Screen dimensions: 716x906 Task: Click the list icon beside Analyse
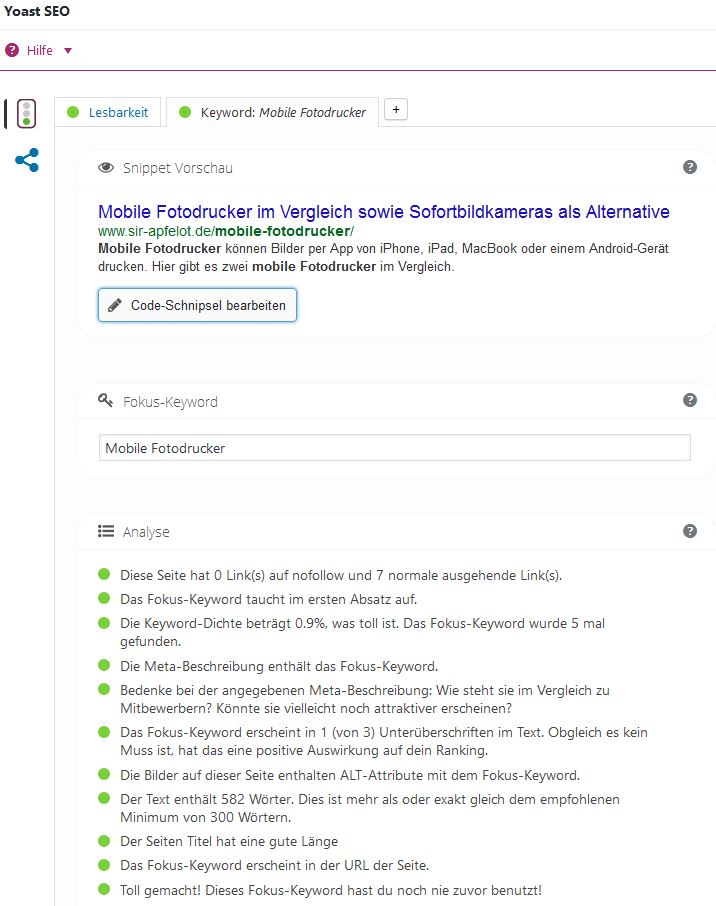tap(106, 532)
